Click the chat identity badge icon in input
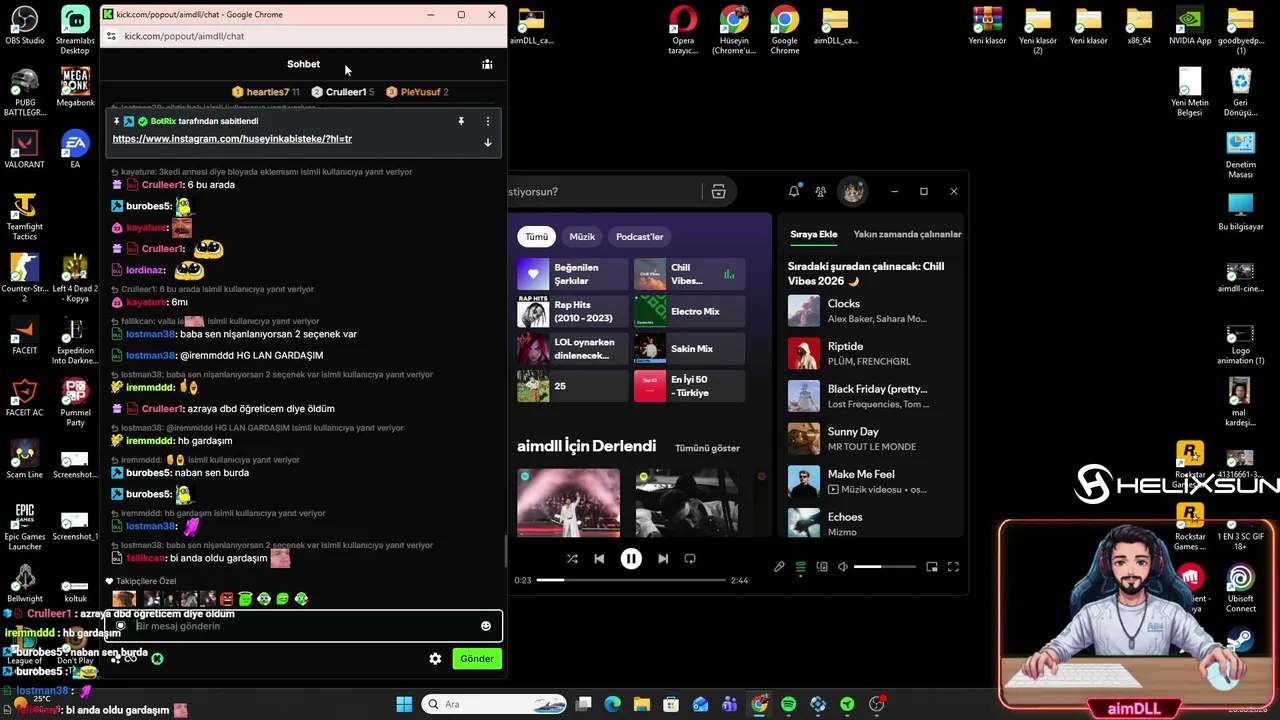The width and height of the screenshot is (1280, 720). point(121,626)
